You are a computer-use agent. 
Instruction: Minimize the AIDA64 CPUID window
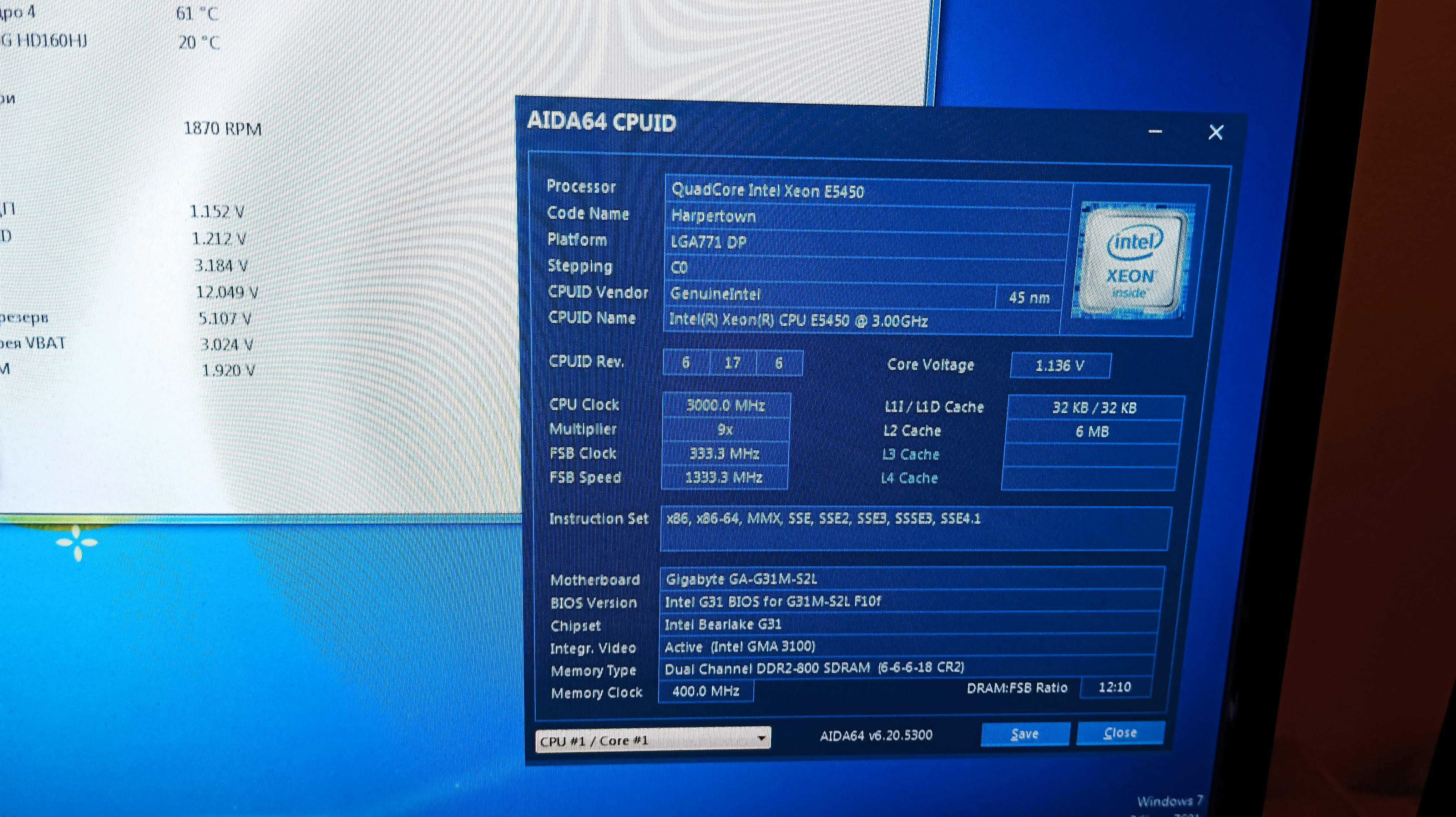1155,132
